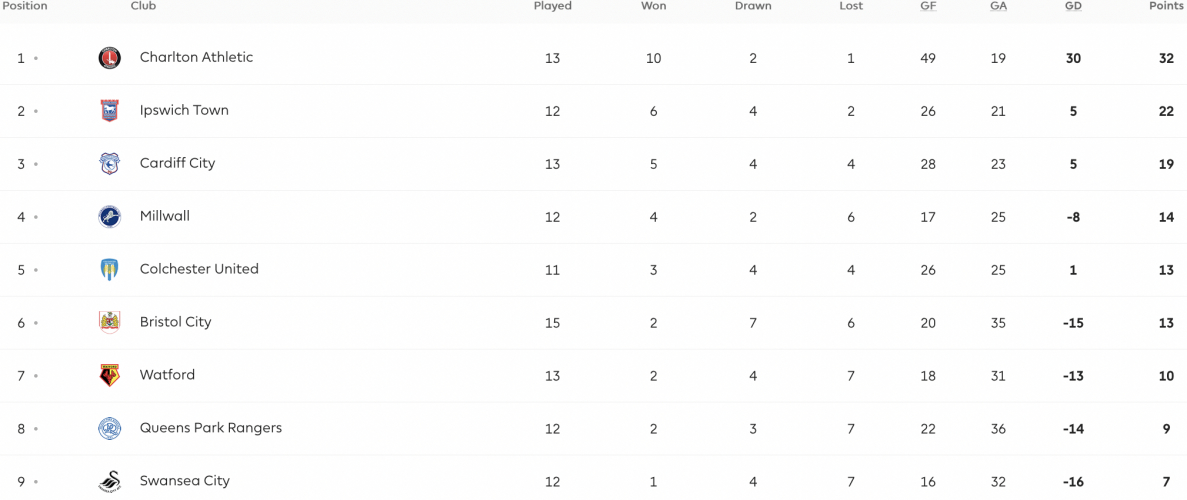The image size is (1187, 500).
Task: Click the Ipswich Town club crest
Action: point(110,111)
